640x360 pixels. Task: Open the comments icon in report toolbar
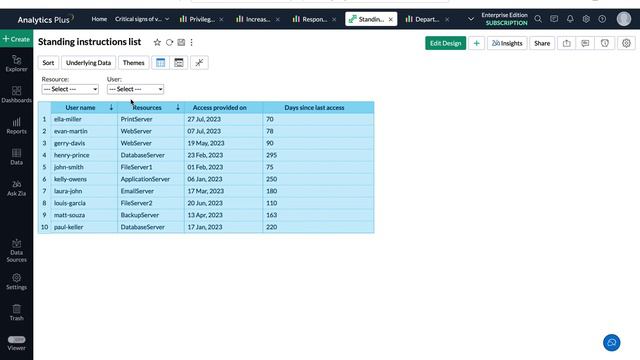click(x=585, y=43)
